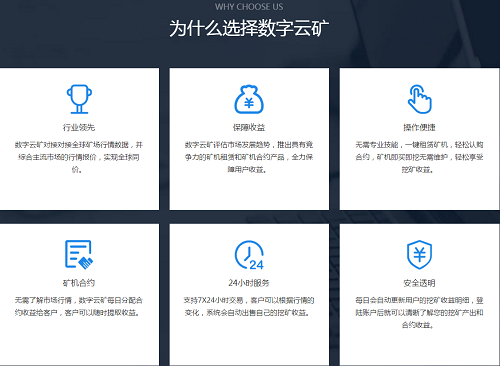Click the yen money bag icon
This screenshot has width=500, height=366.
coord(249,99)
